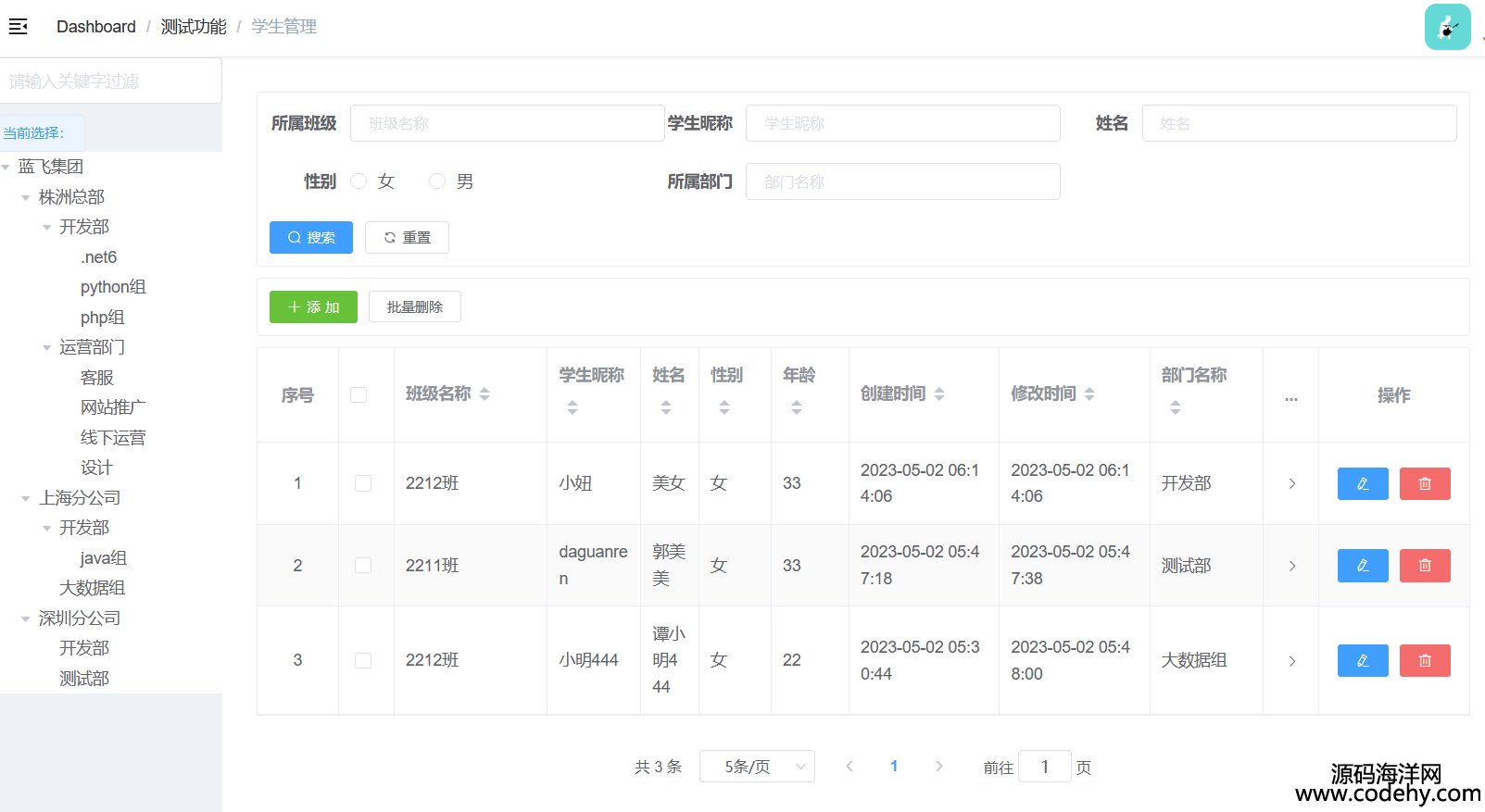Select the 女 gender radio button
This screenshot has height=812, width=1485.
click(x=359, y=181)
